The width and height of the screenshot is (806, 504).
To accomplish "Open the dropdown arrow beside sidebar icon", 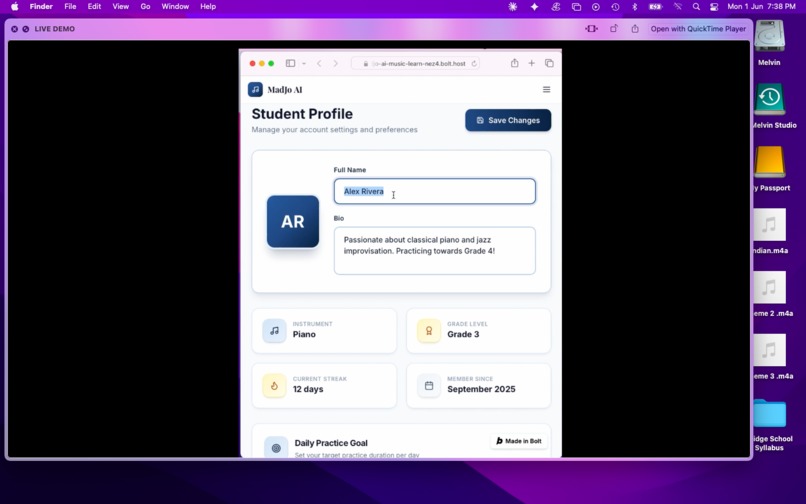I will tap(304, 63).
